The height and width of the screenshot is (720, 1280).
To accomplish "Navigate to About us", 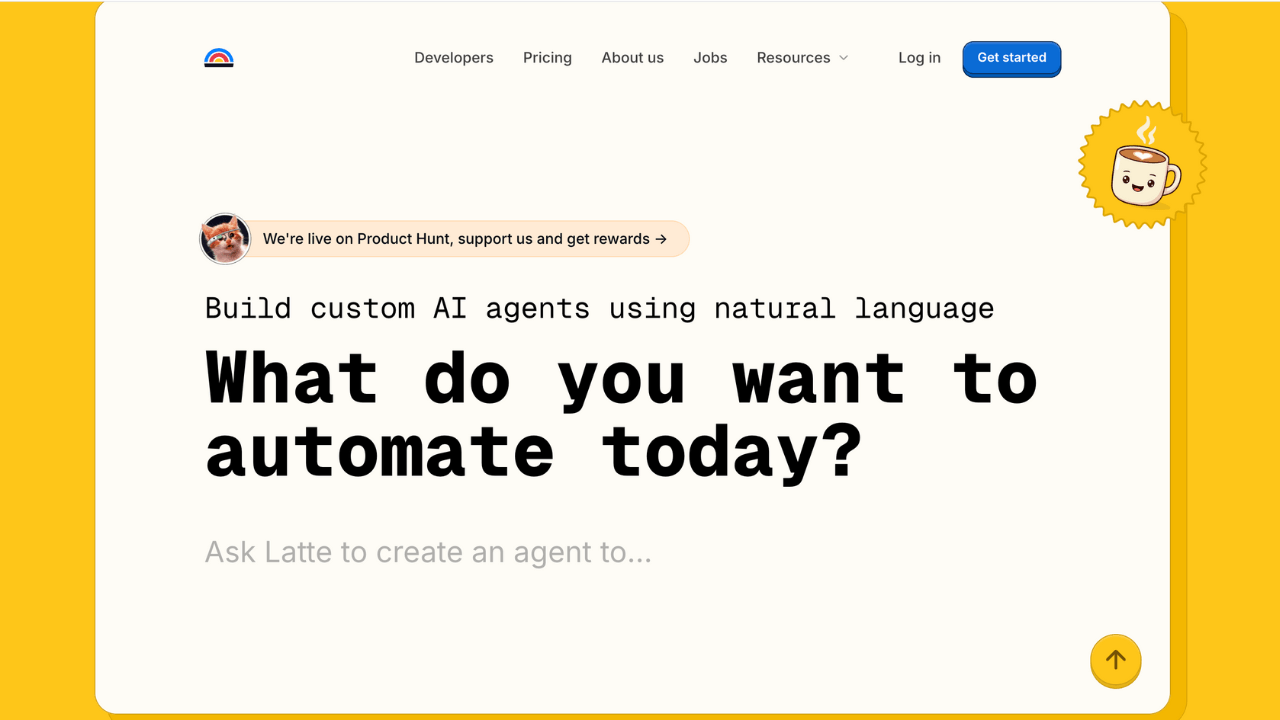I will pyautogui.click(x=632, y=58).
